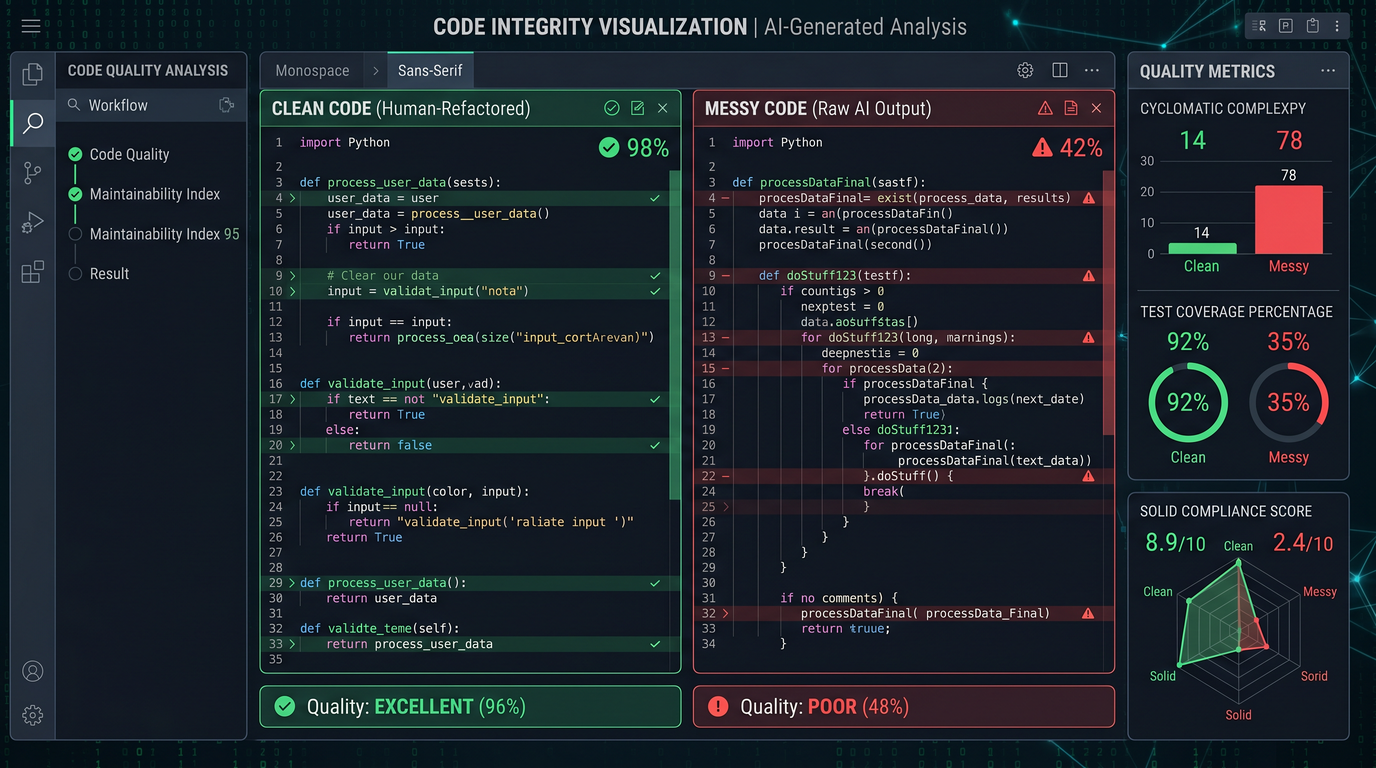
Task: Switch to the Sans-Serif tab
Action: (x=430, y=71)
